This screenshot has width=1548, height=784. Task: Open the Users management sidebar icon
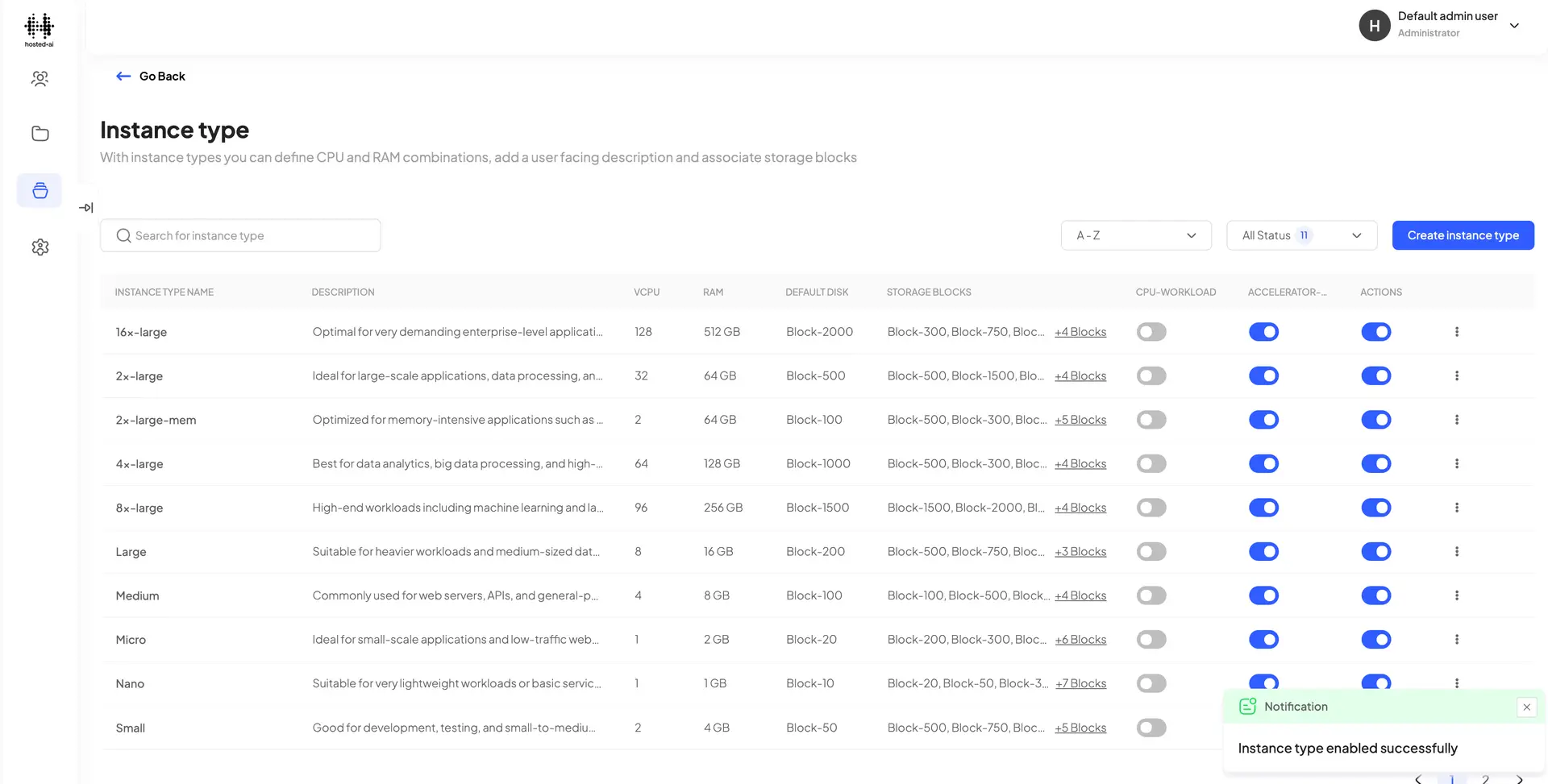point(40,78)
